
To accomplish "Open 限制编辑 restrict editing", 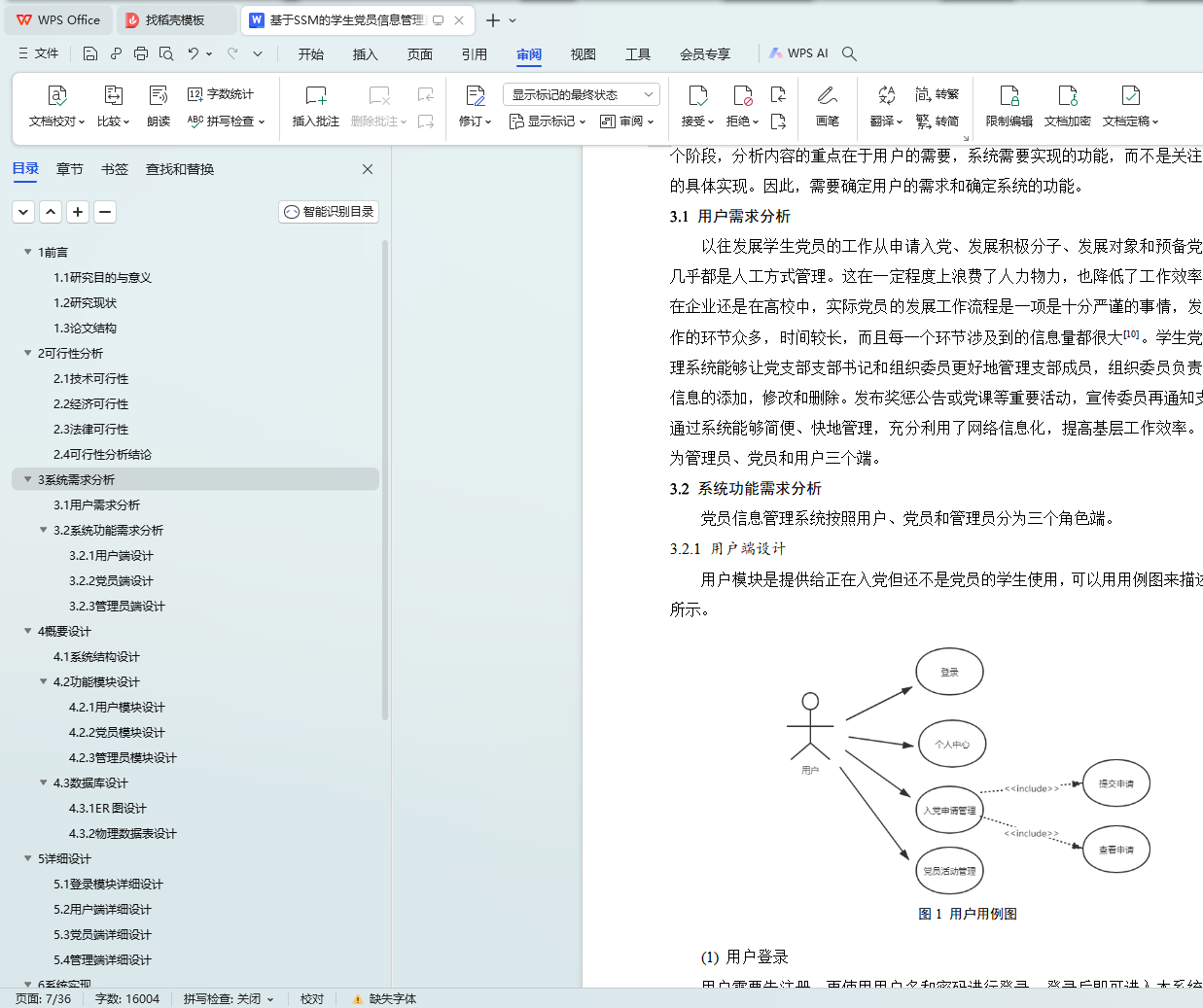I will pos(1009,107).
